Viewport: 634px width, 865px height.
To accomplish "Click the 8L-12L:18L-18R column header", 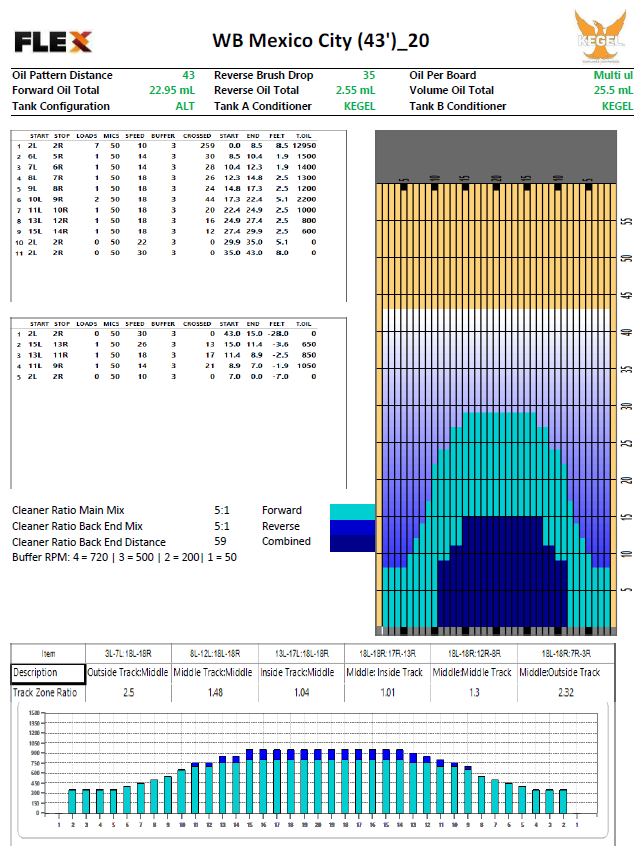I will point(215,654).
